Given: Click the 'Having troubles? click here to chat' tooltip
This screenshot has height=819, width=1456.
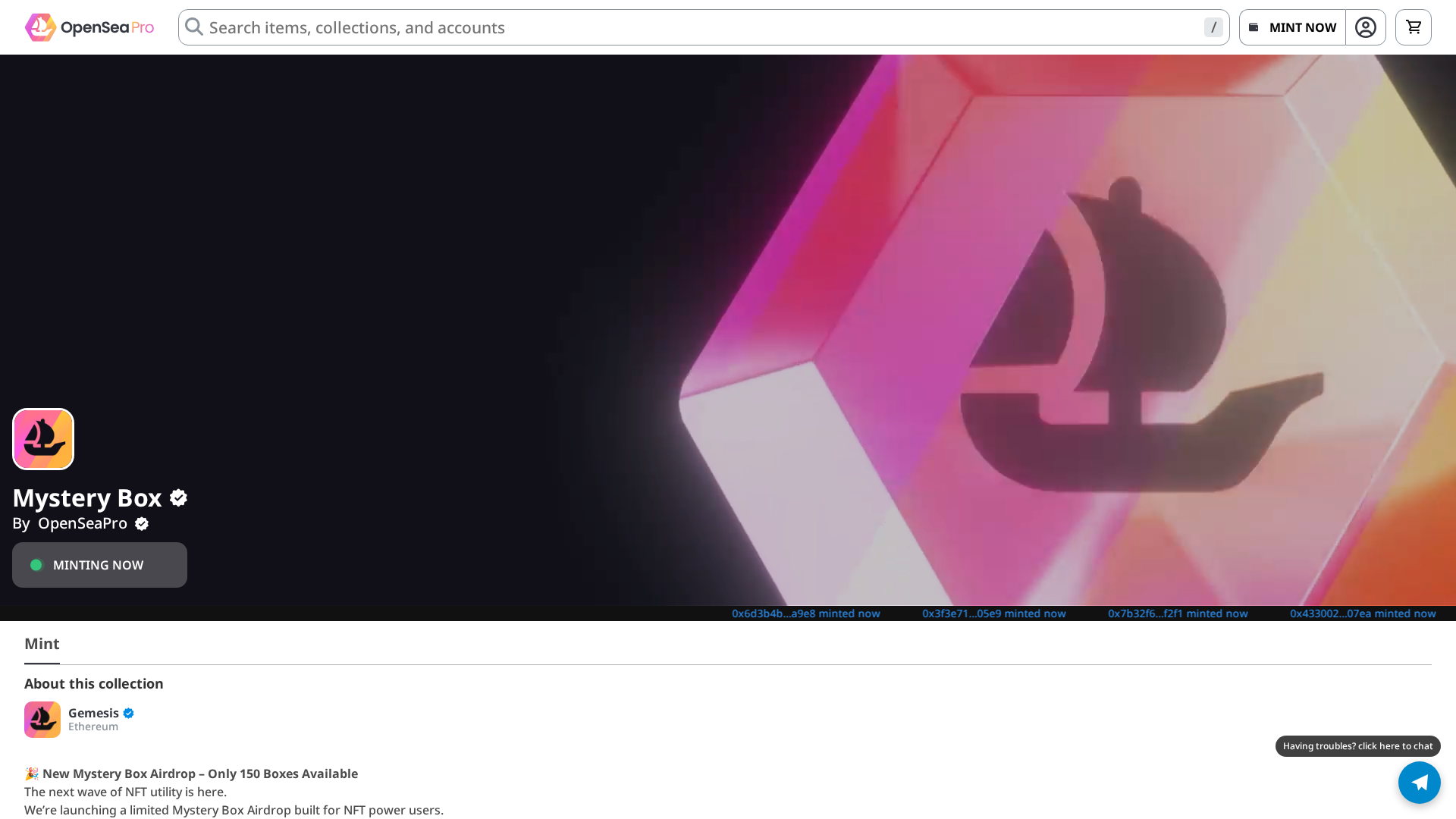Looking at the screenshot, I should pos(1358,746).
